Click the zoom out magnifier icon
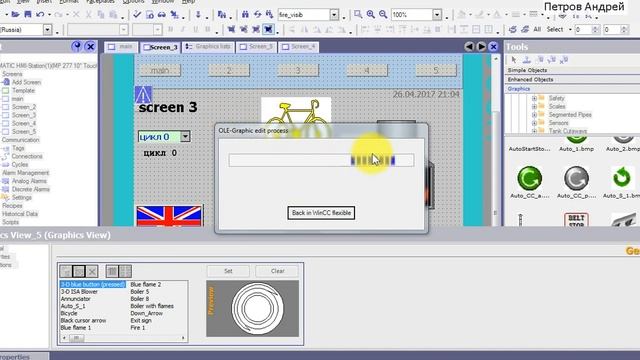640x360 pixels. click(383, 14)
